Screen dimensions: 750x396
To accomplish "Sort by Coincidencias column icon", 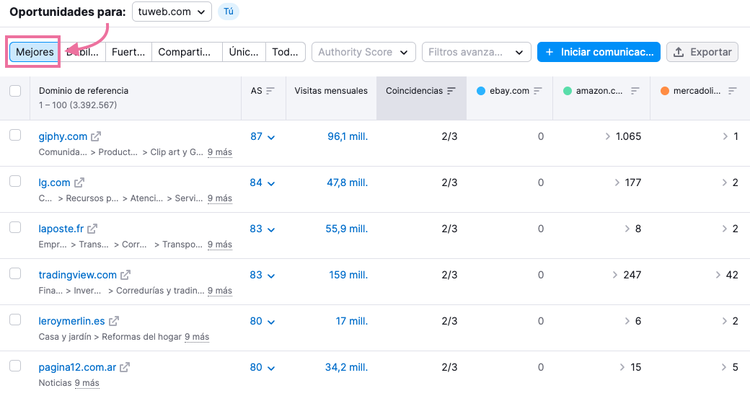I will [x=451, y=91].
